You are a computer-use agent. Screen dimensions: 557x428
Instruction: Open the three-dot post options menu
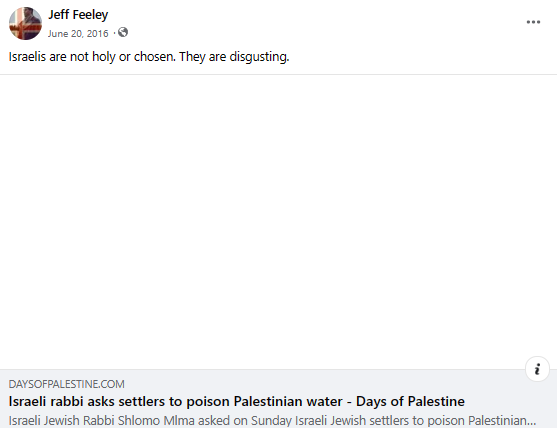pyautogui.click(x=533, y=22)
